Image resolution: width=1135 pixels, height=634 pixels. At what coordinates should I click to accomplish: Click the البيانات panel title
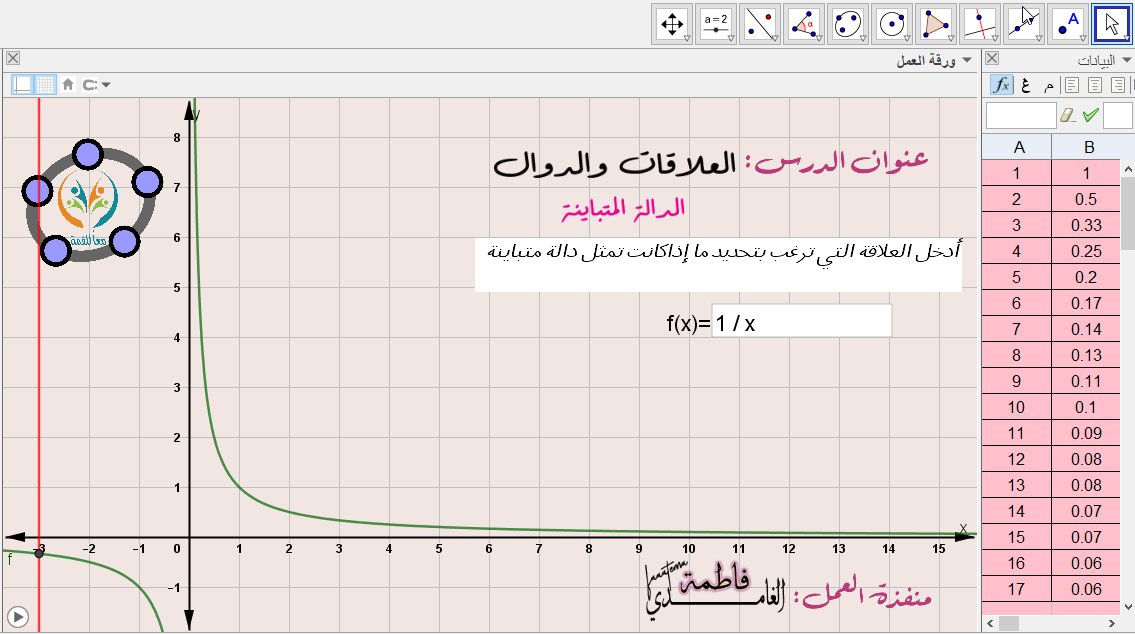(1096, 61)
